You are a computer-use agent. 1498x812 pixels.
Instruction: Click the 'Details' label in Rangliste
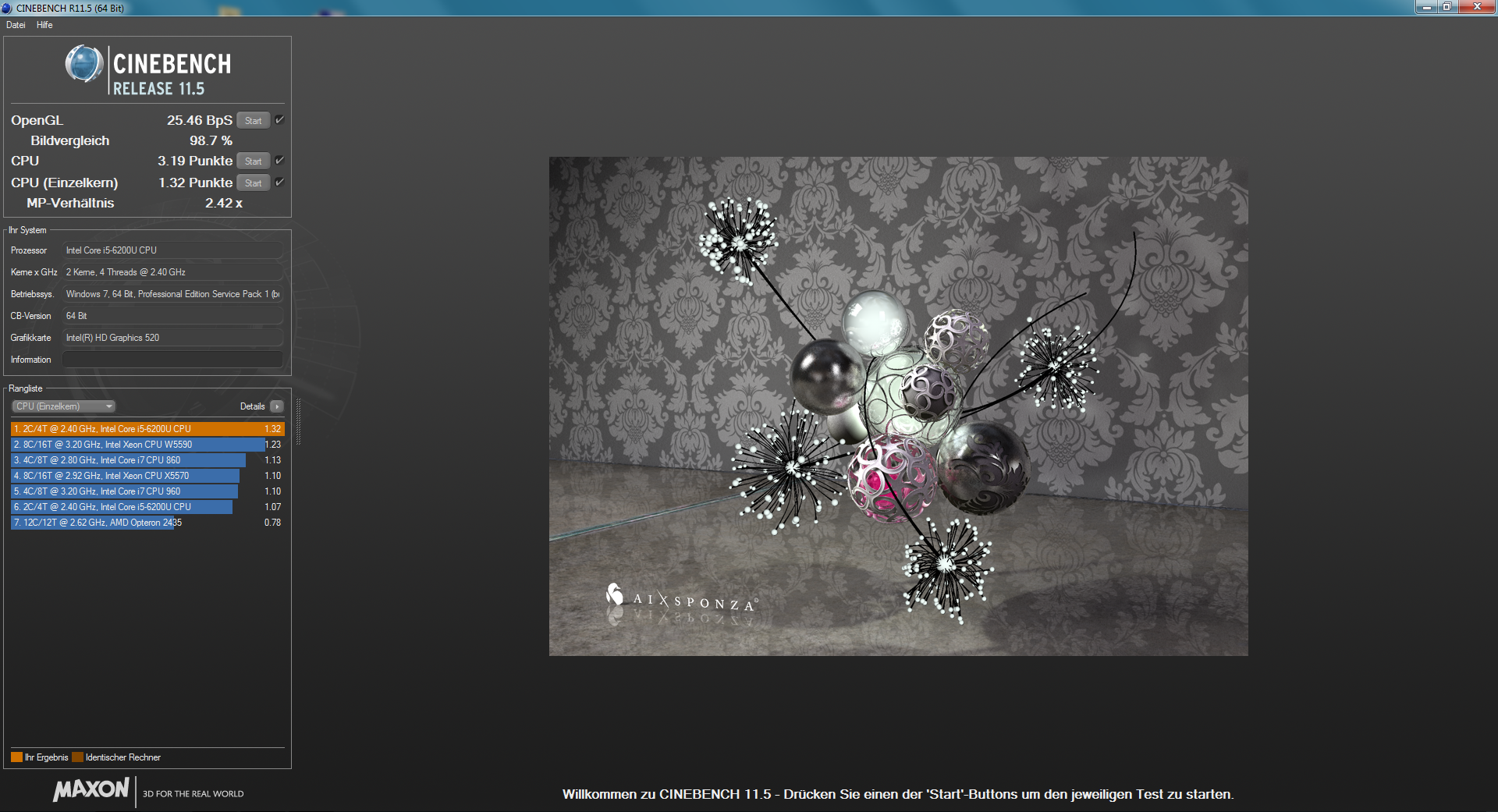[x=252, y=406]
